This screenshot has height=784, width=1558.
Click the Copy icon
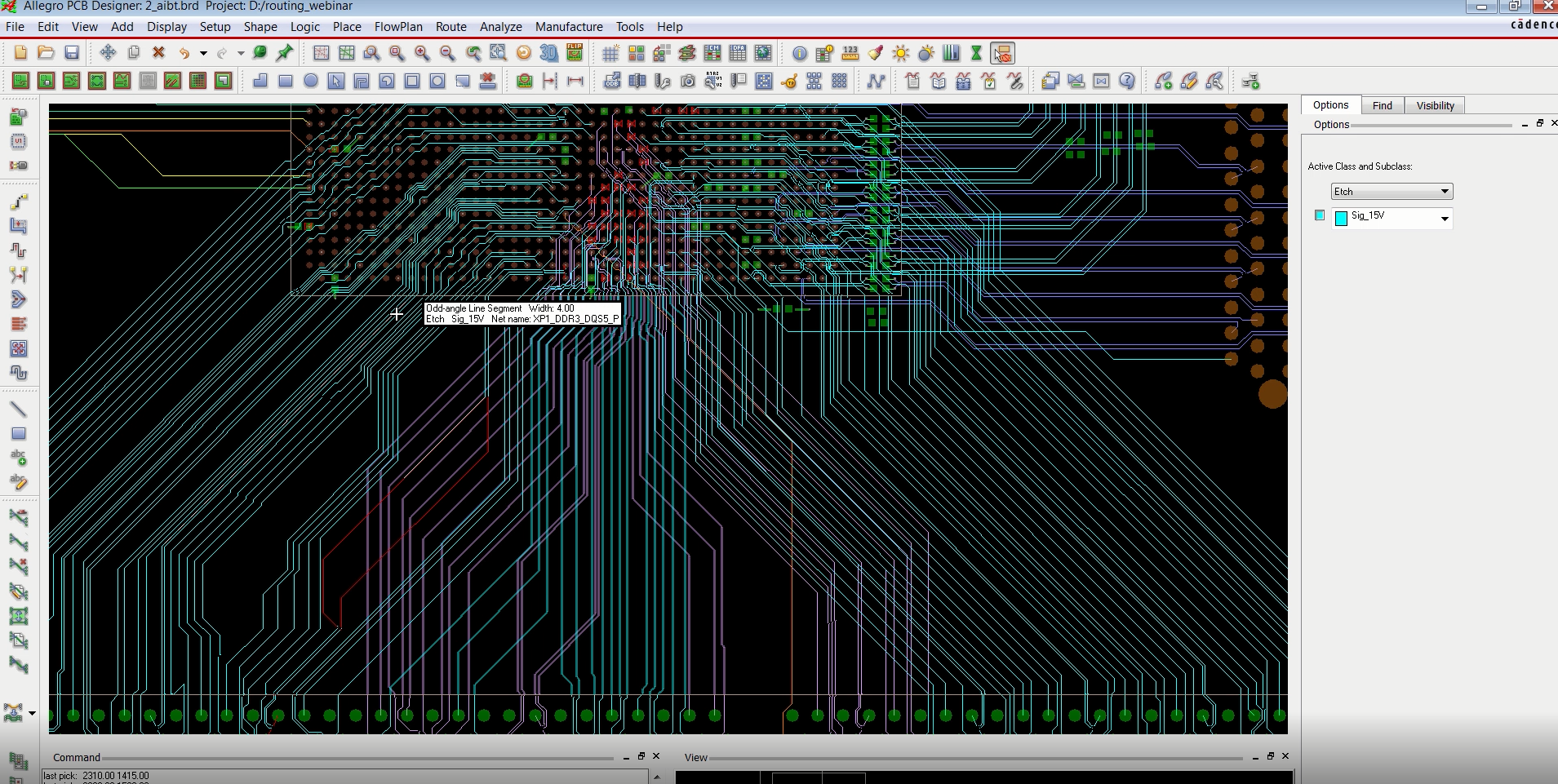134,53
